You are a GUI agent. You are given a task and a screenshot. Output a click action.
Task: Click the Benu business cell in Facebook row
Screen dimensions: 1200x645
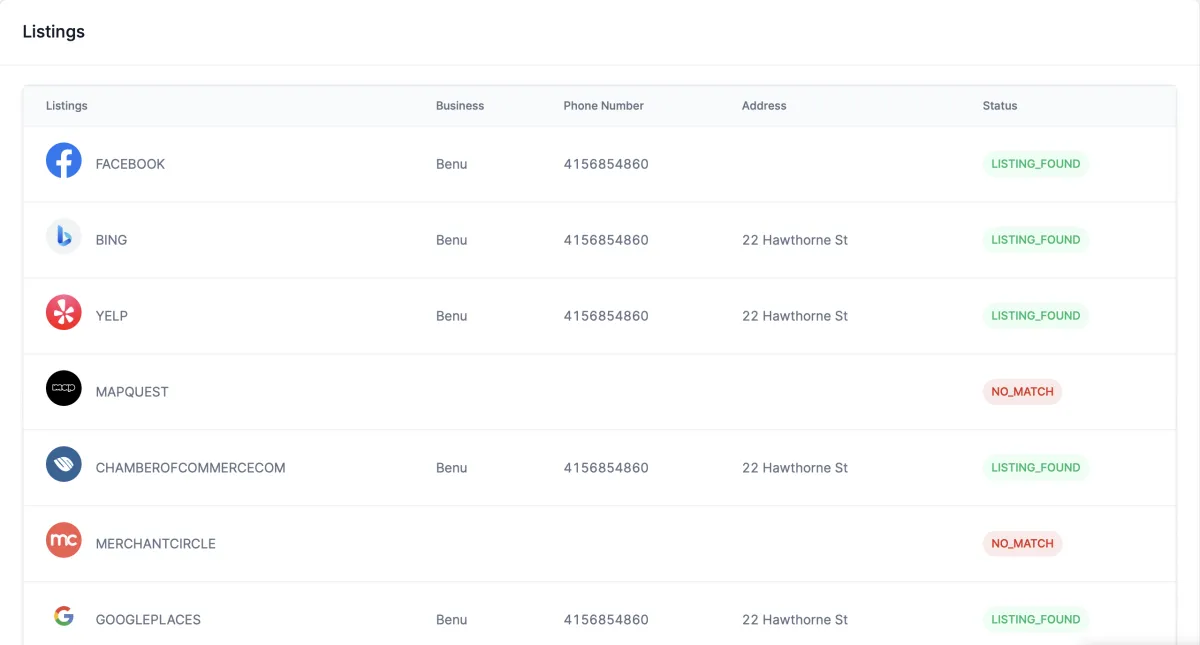click(x=452, y=164)
